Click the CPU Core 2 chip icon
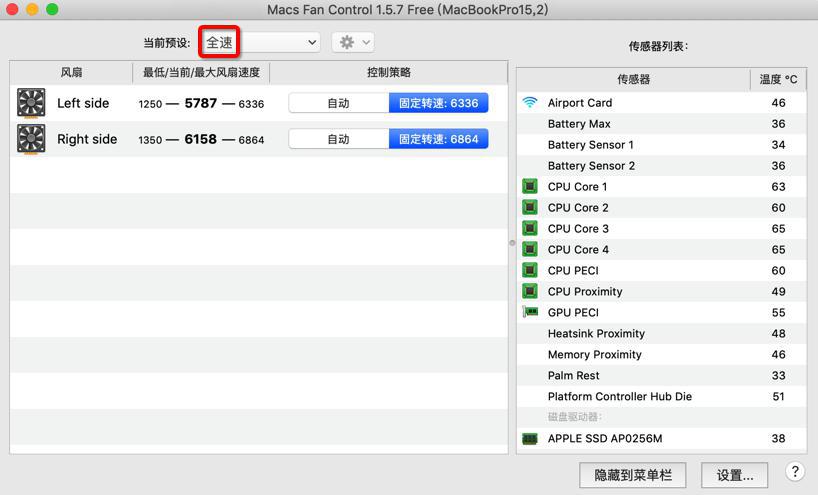This screenshot has width=818, height=495. [x=530, y=207]
